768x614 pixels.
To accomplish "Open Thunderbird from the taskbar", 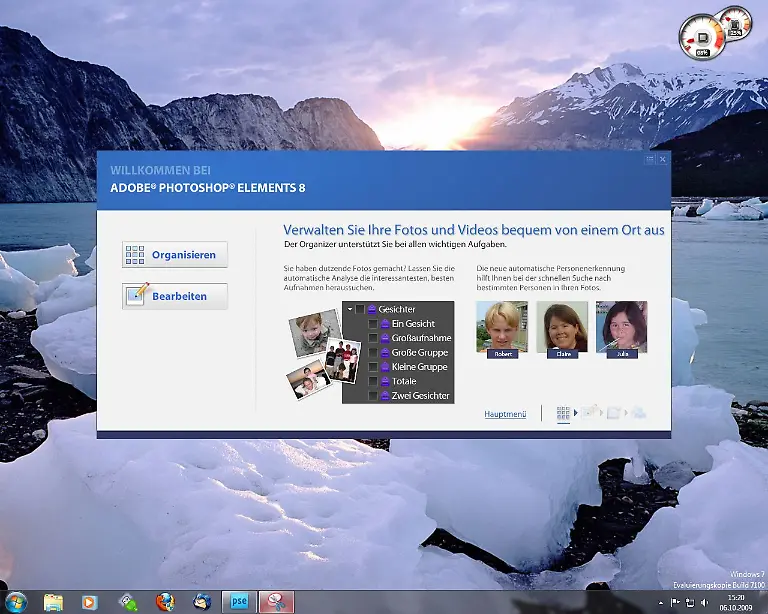I will 203,601.
